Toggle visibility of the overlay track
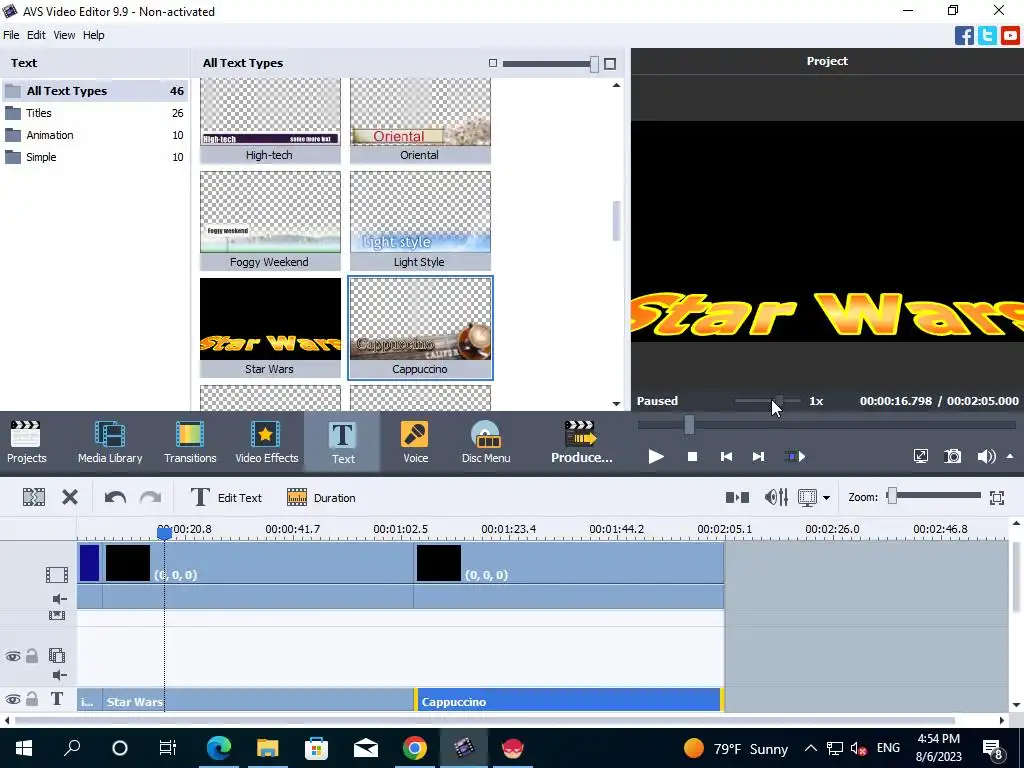Image resolution: width=1024 pixels, height=768 pixels. (12, 656)
